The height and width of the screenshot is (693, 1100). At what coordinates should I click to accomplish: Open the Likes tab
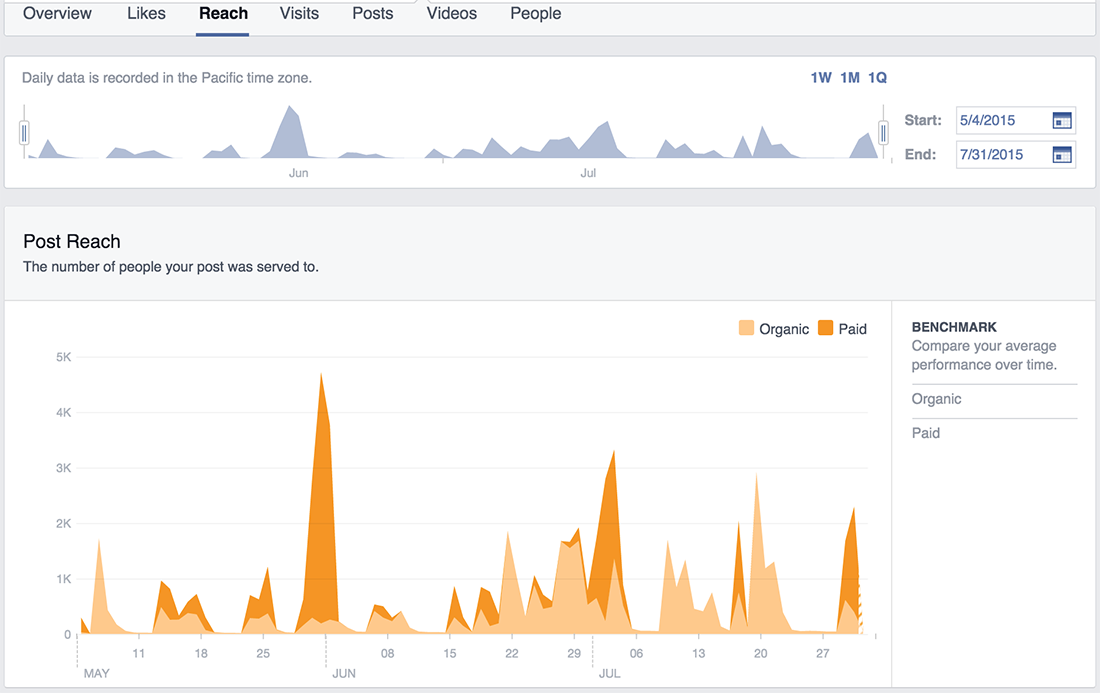[x=147, y=13]
